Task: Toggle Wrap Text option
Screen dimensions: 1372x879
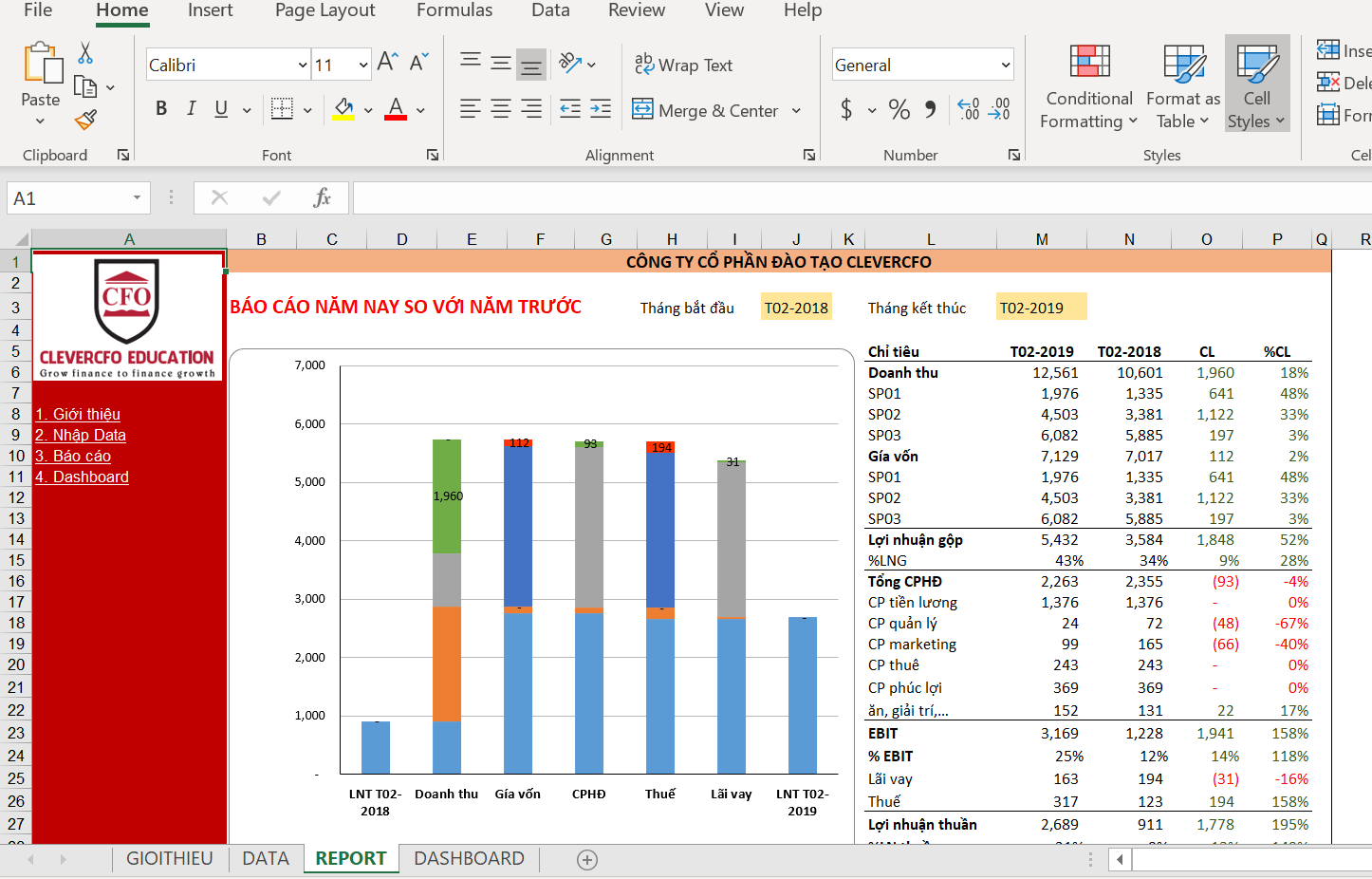Action: (683, 65)
